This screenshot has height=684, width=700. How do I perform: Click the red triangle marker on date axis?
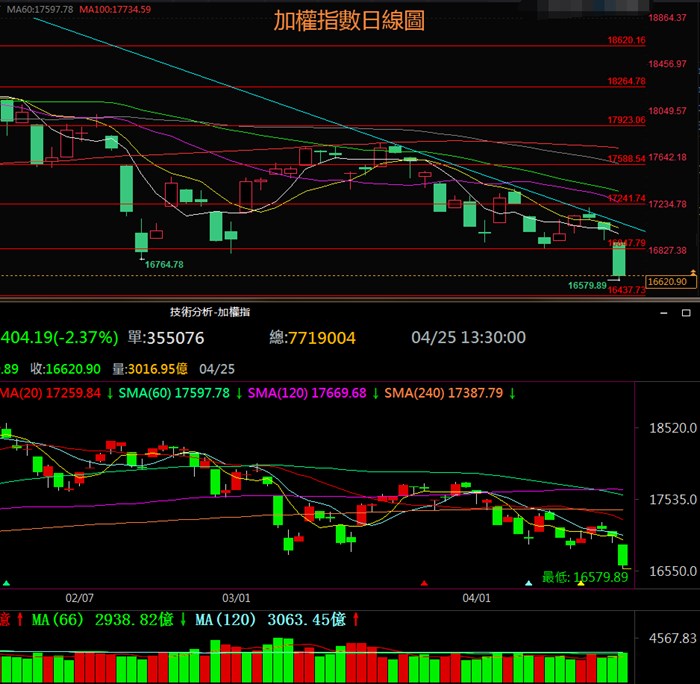pos(424,582)
